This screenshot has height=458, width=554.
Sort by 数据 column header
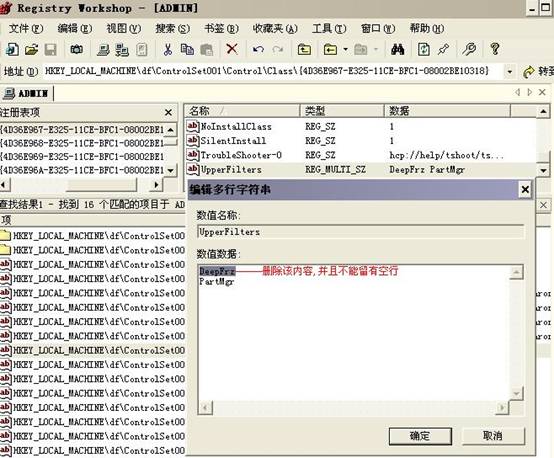click(x=447, y=111)
